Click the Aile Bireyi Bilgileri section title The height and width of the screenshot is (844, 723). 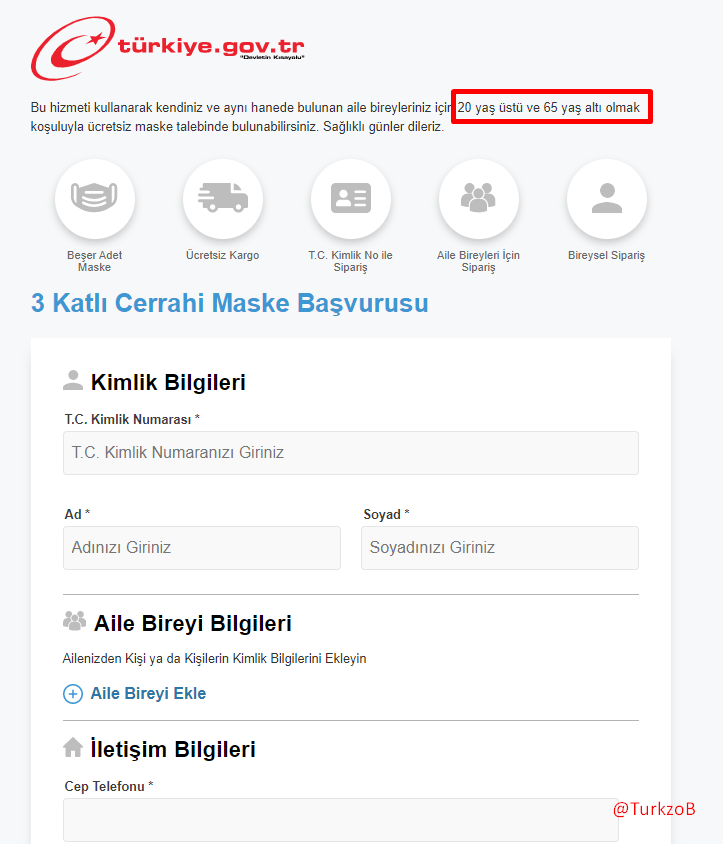(193, 623)
